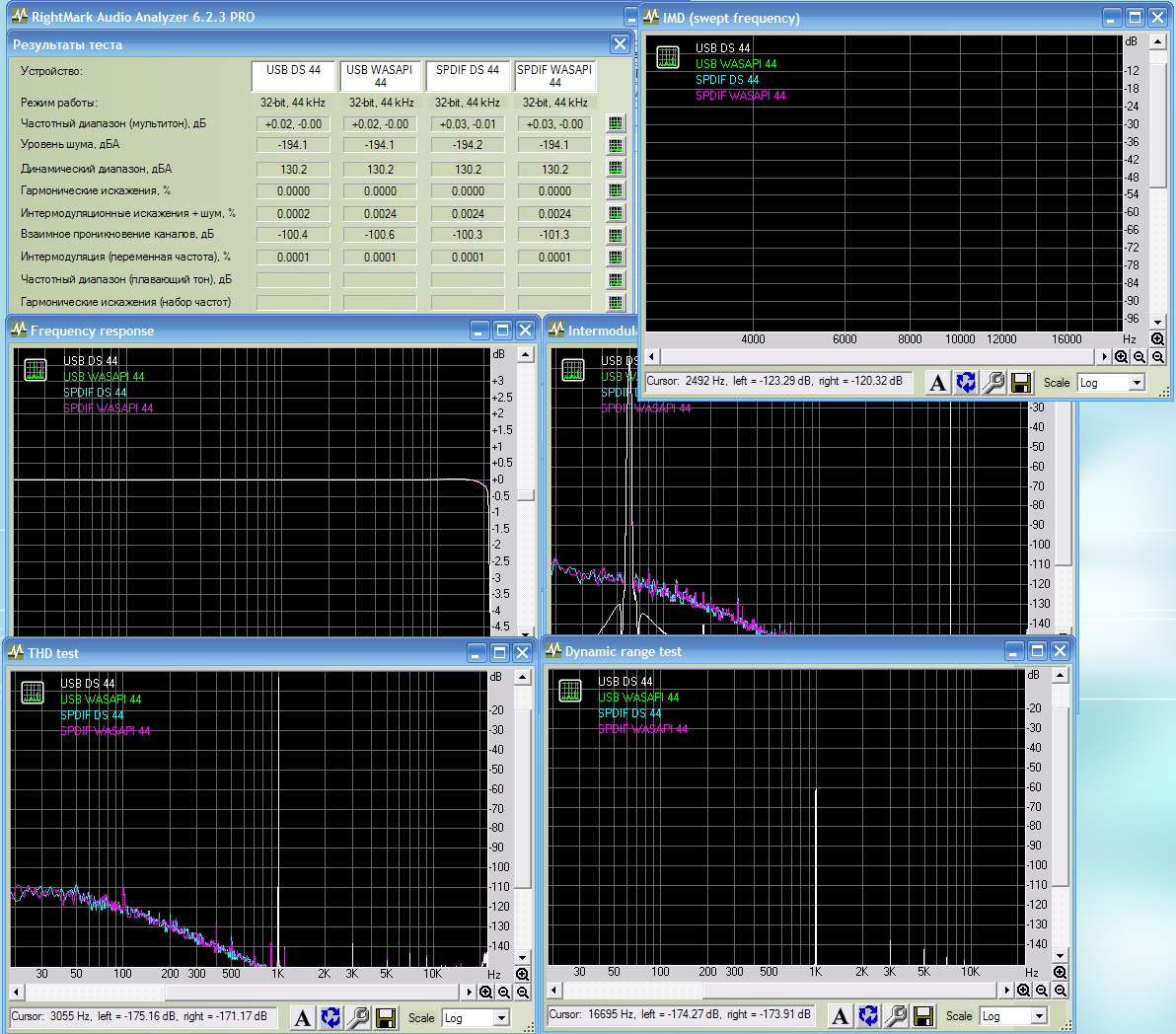Screen dimensions: 1176x1034
Task: Select the SPDIF DS 44 device slot
Action: point(468,75)
